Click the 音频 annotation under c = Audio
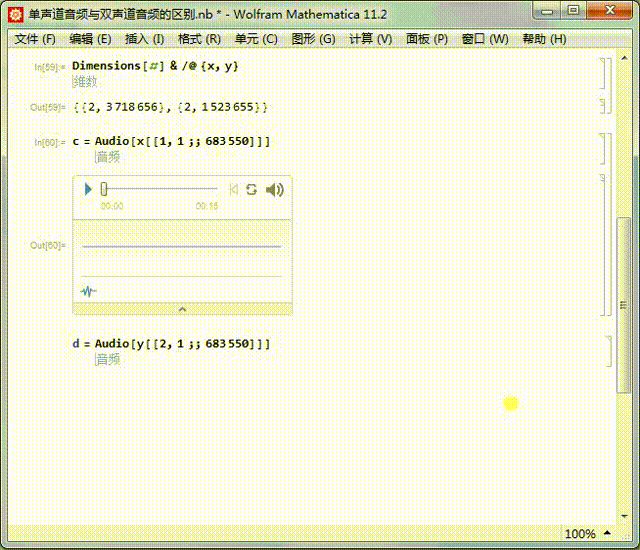 [x=108, y=157]
